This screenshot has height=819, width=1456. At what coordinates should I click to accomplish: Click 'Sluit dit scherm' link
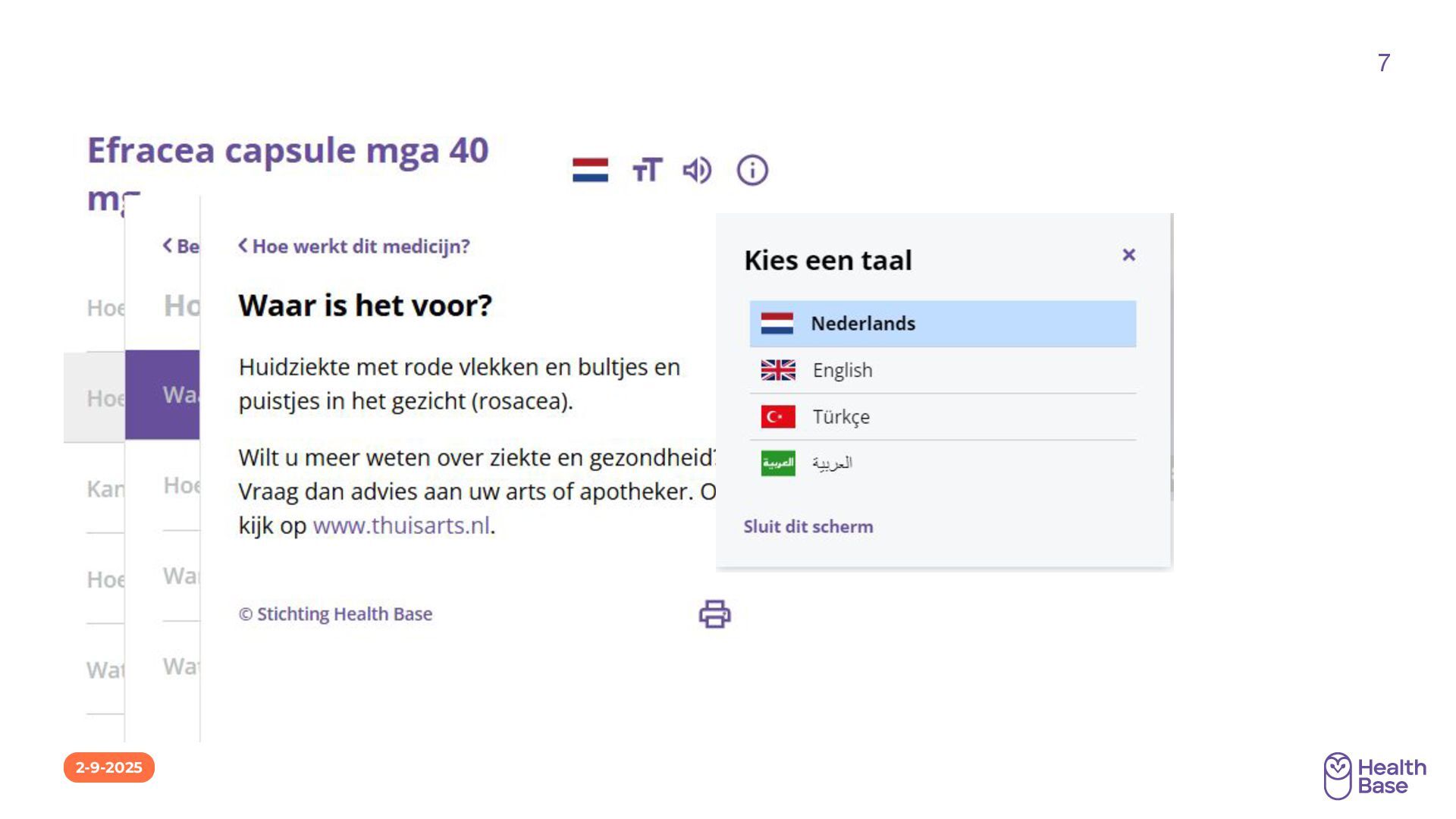click(808, 526)
